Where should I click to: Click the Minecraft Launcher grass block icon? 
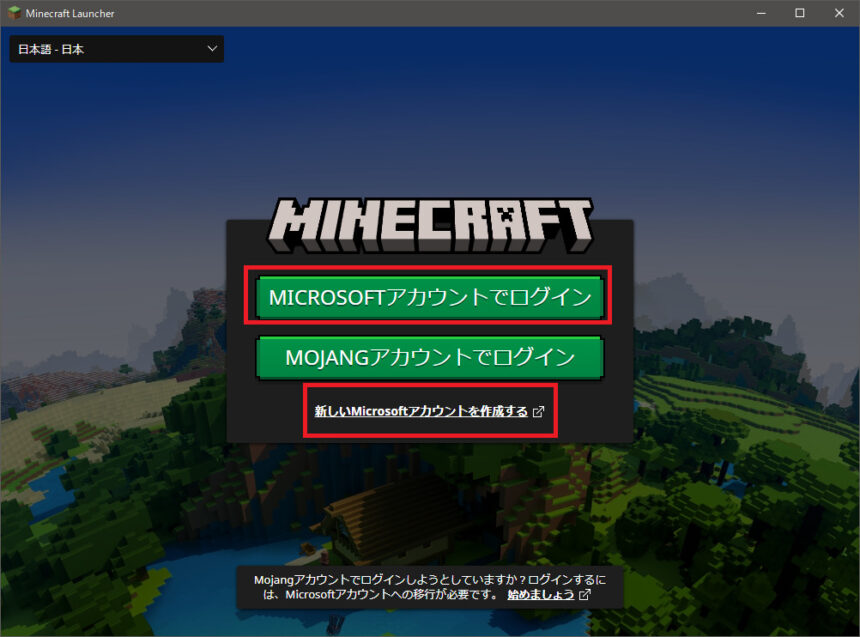14,13
